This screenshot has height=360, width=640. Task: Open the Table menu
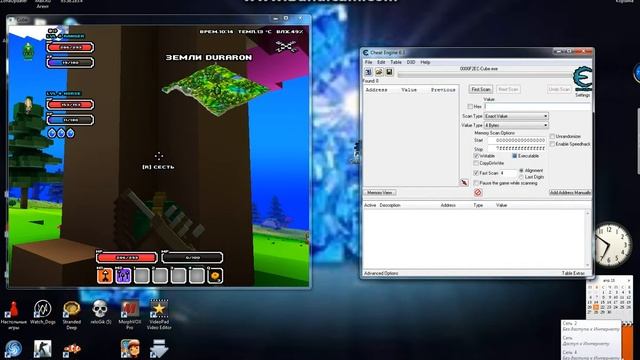396,62
